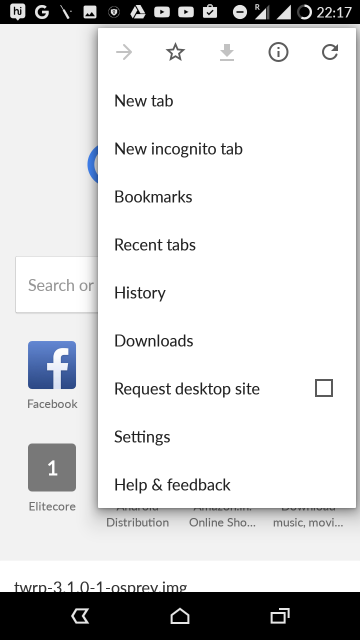Screen dimensions: 360x640
Task: Open the Facebook shortcut tile
Action: click(52, 375)
